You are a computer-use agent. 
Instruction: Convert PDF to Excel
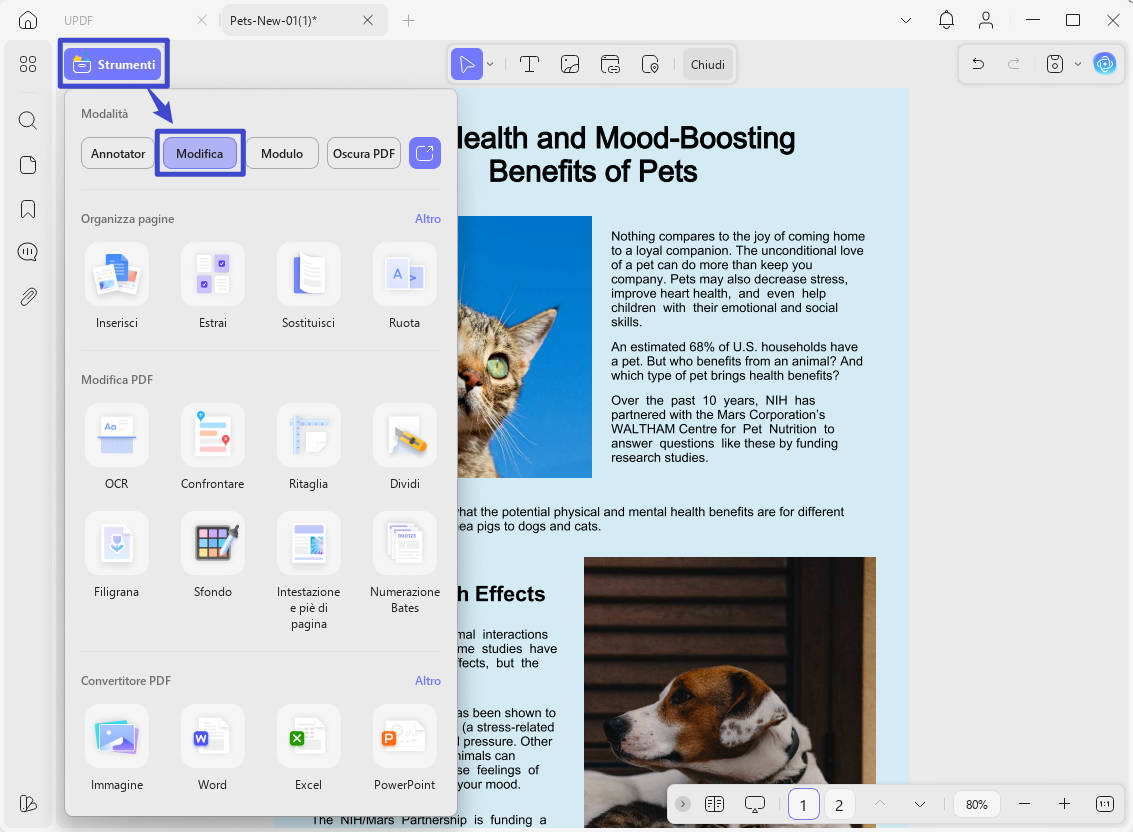click(309, 749)
